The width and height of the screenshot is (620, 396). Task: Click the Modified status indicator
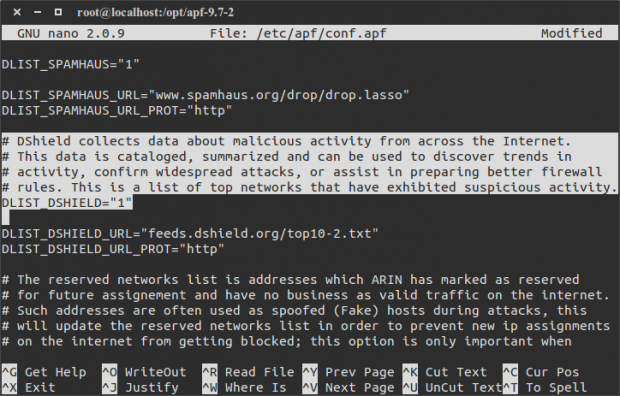[571, 33]
